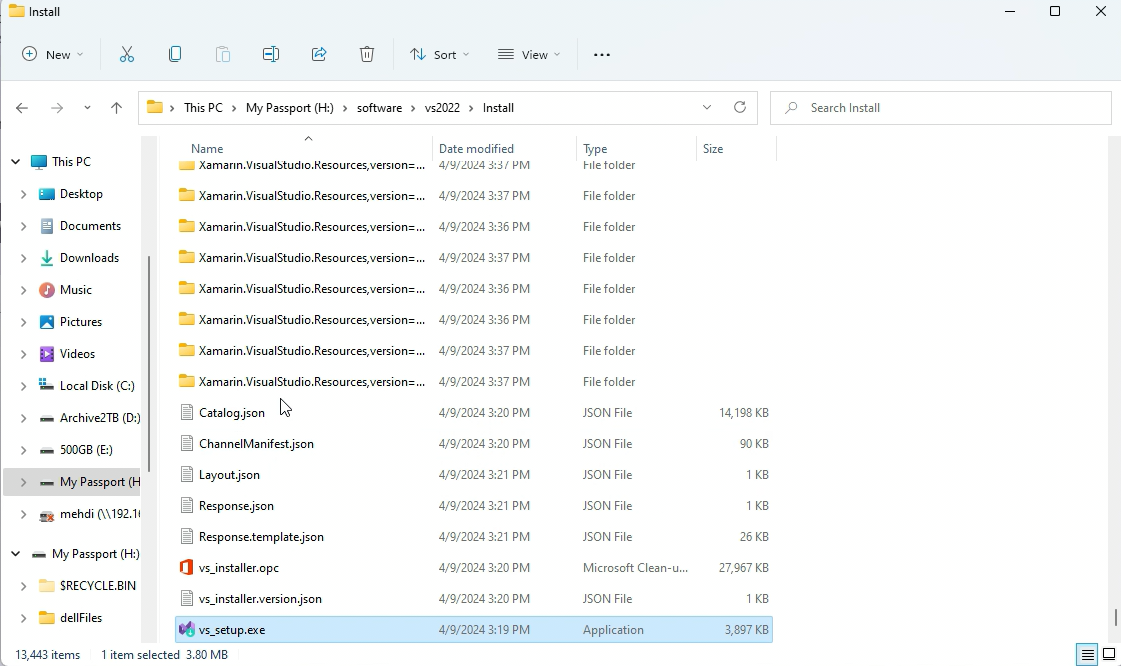Go back with the Back arrow
This screenshot has height=666, width=1121.
click(x=21, y=108)
